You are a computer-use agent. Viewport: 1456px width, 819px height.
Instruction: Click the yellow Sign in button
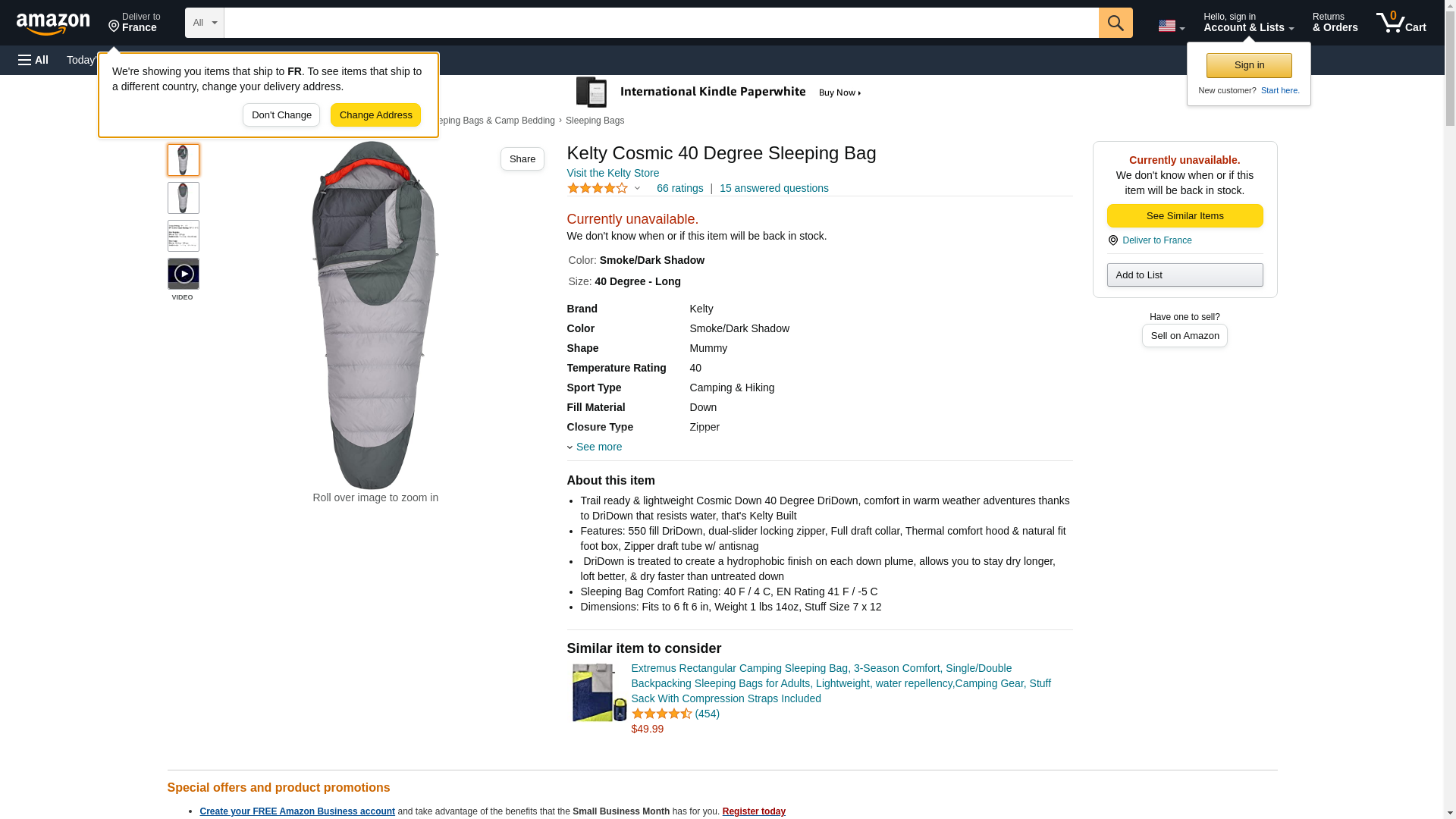1249,65
